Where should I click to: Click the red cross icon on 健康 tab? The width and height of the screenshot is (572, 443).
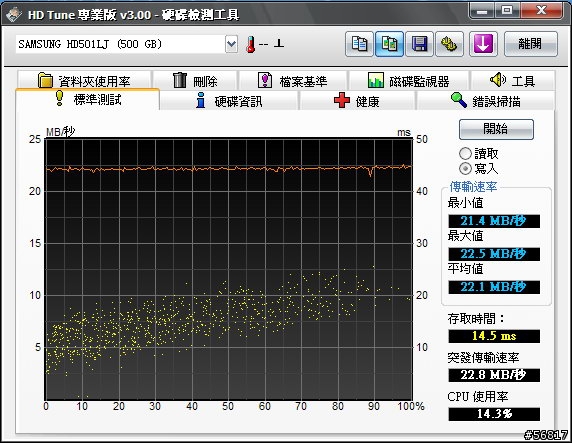[342, 100]
